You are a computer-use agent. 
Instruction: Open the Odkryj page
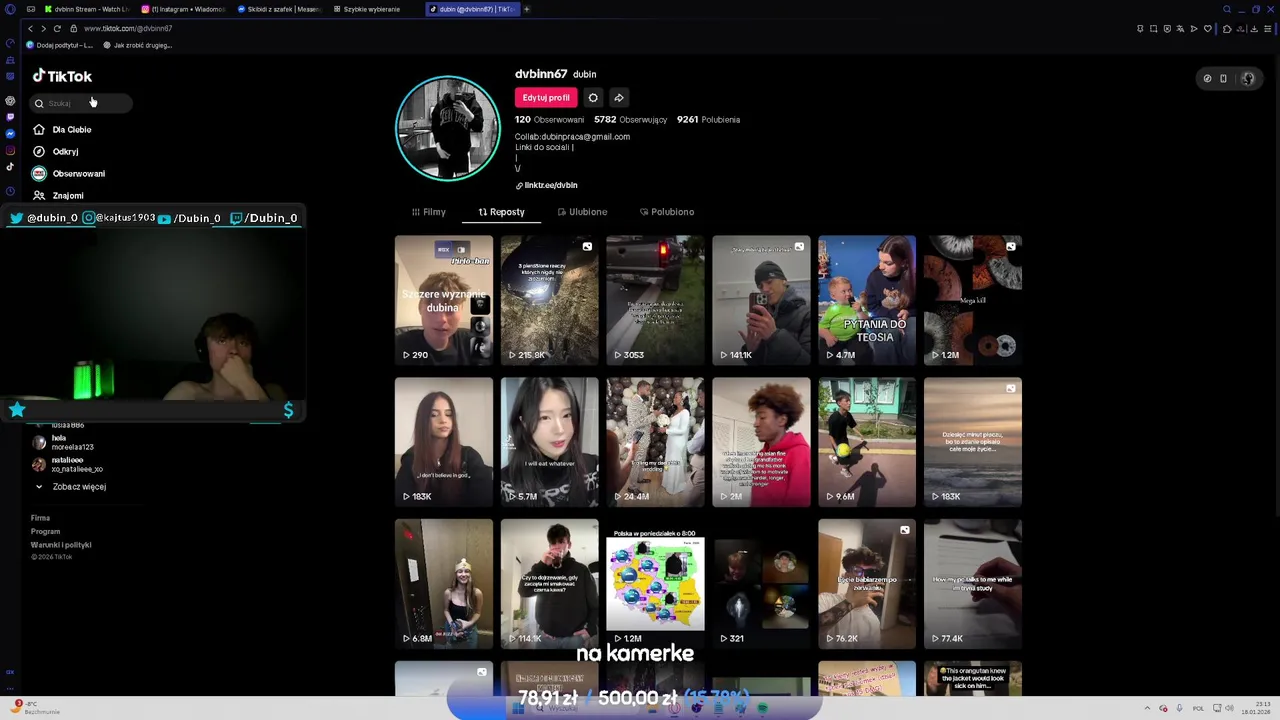(56, 152)
